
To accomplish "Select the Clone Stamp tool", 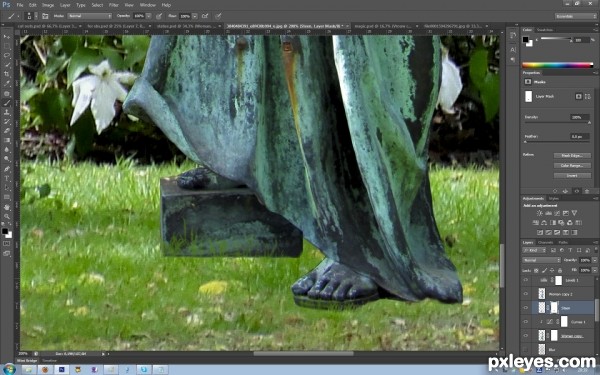I will click(7, 112).
